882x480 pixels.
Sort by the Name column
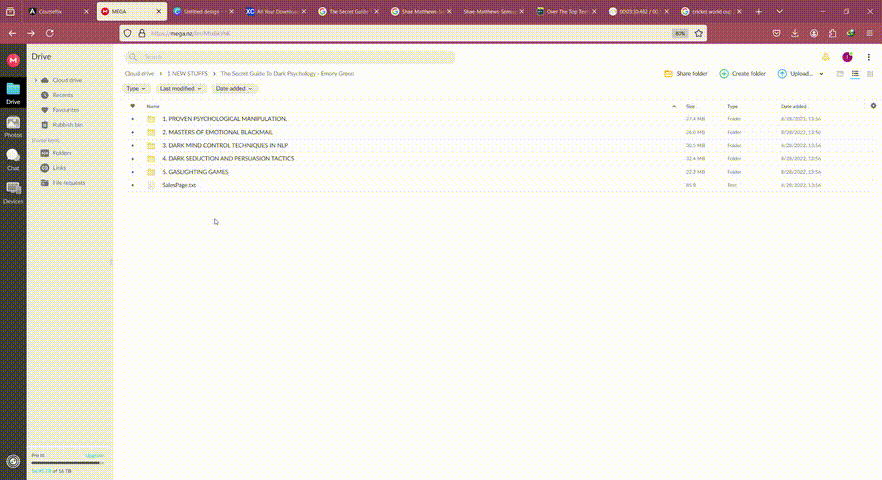(x=153, y=106)
